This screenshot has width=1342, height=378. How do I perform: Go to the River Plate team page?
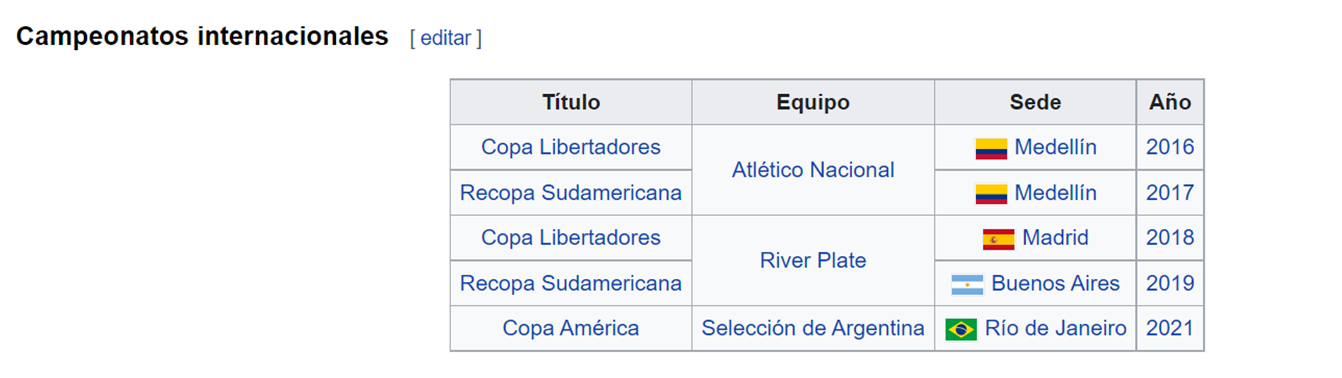(813, 261)
